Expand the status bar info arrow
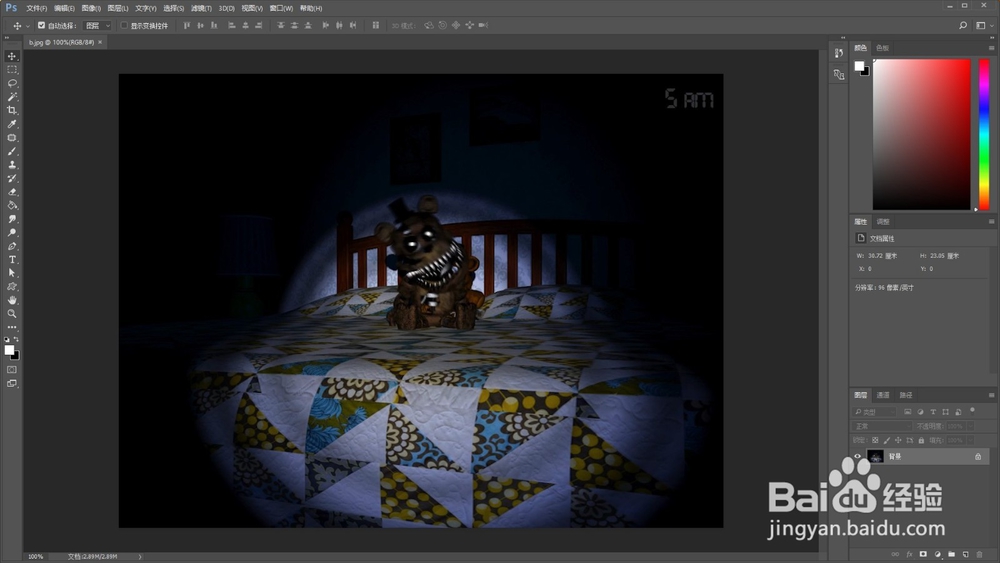This screenshot has width=1000, height=563. coord(140,557)
